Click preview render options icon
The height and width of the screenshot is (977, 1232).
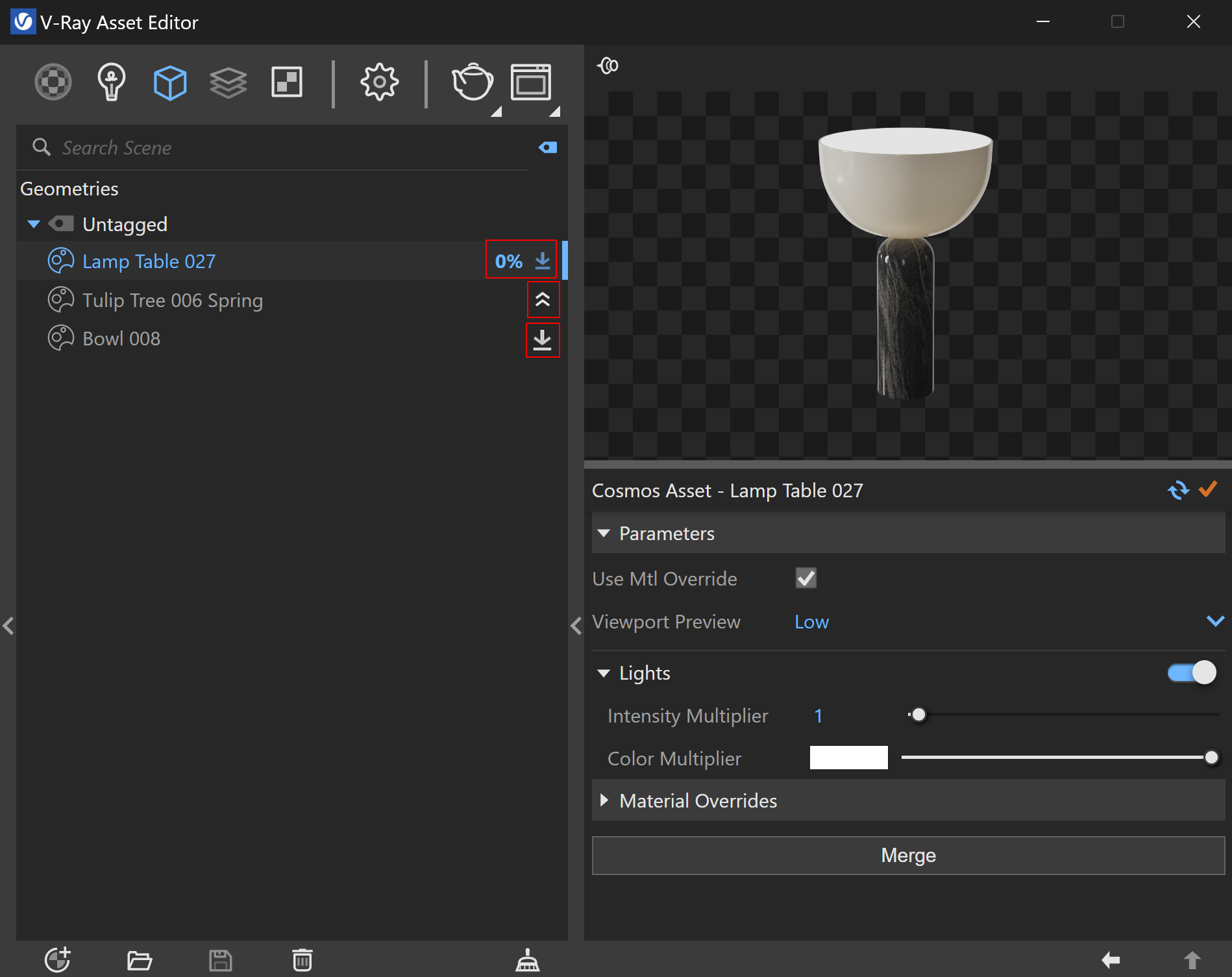(x=608, y=66)
